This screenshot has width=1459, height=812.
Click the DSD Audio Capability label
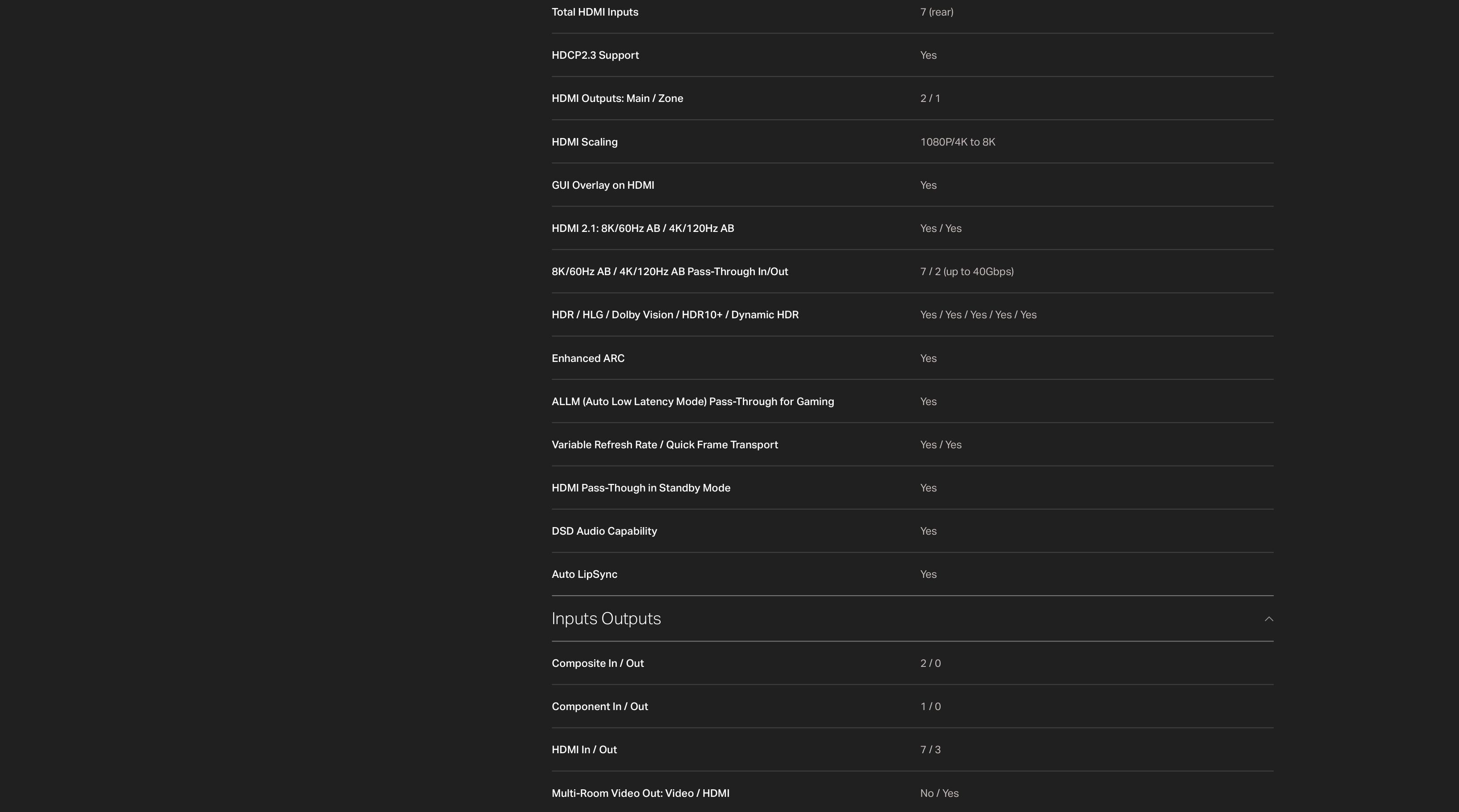[604, 531]
